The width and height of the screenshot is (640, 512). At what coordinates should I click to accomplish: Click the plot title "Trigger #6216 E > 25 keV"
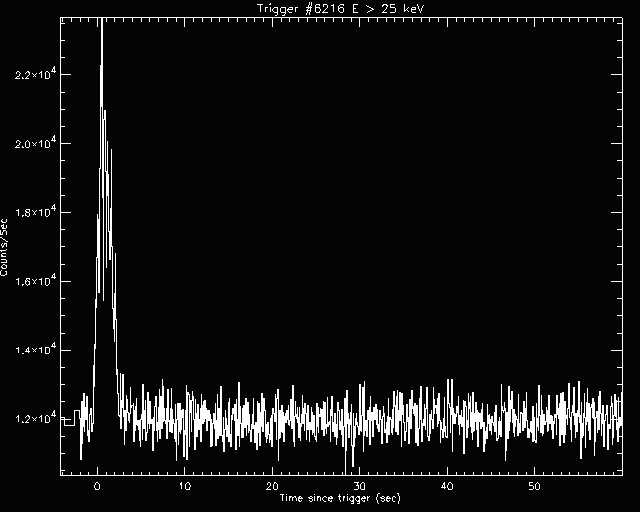tap(340, 9)
